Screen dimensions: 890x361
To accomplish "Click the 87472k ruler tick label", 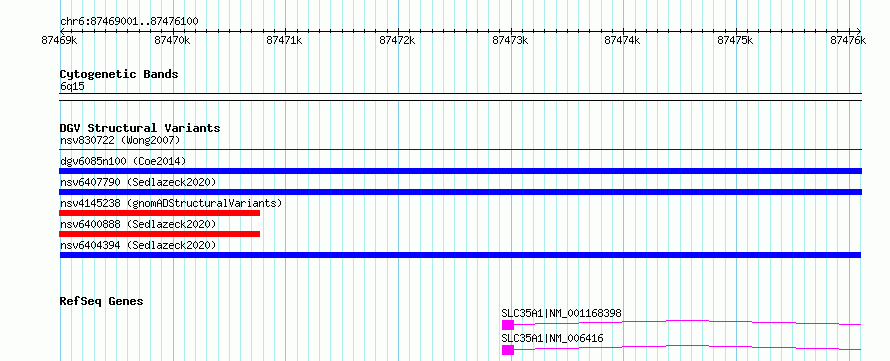I will tap(397, 40).
